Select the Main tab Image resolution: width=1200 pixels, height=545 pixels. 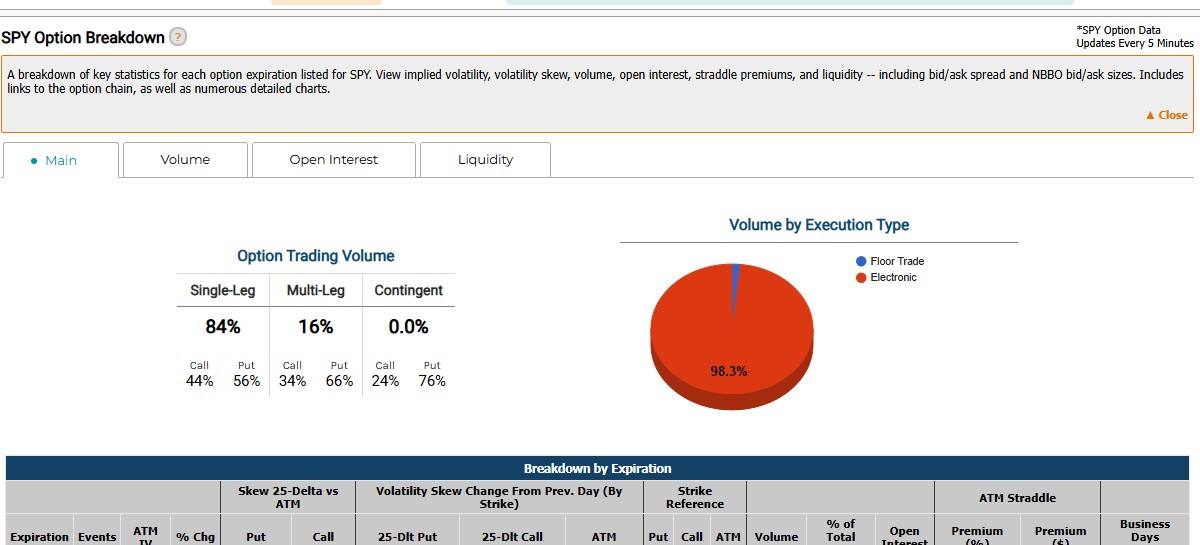coord(61,160)
